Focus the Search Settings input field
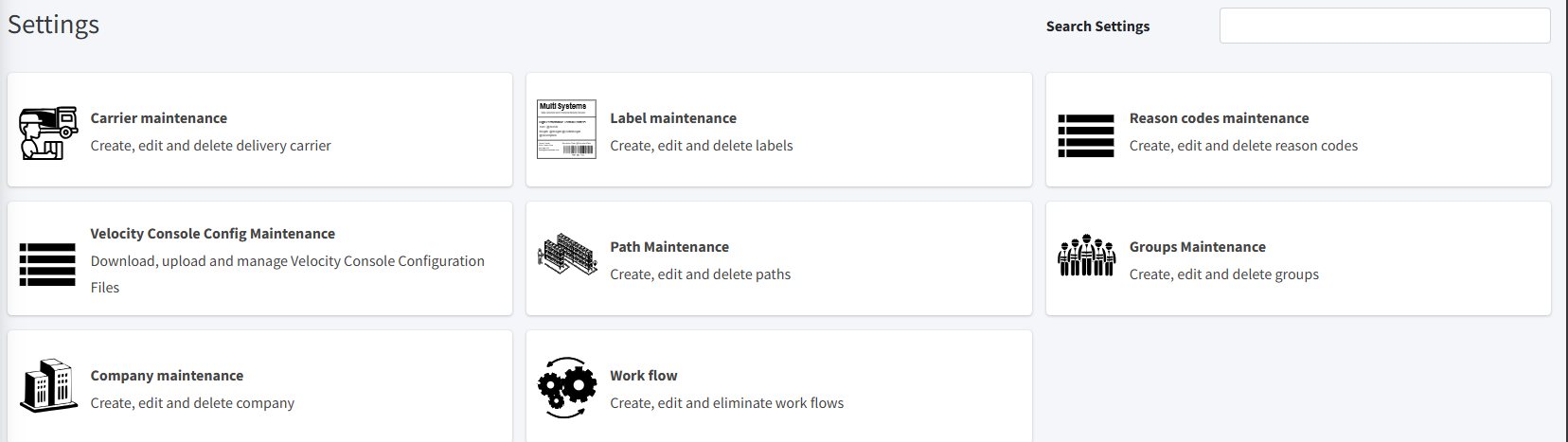 click(x=1384, y=26)
